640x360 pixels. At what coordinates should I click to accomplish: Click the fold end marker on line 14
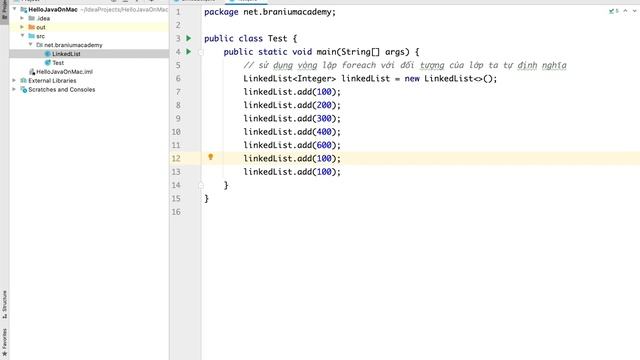(x=201, y=185)
